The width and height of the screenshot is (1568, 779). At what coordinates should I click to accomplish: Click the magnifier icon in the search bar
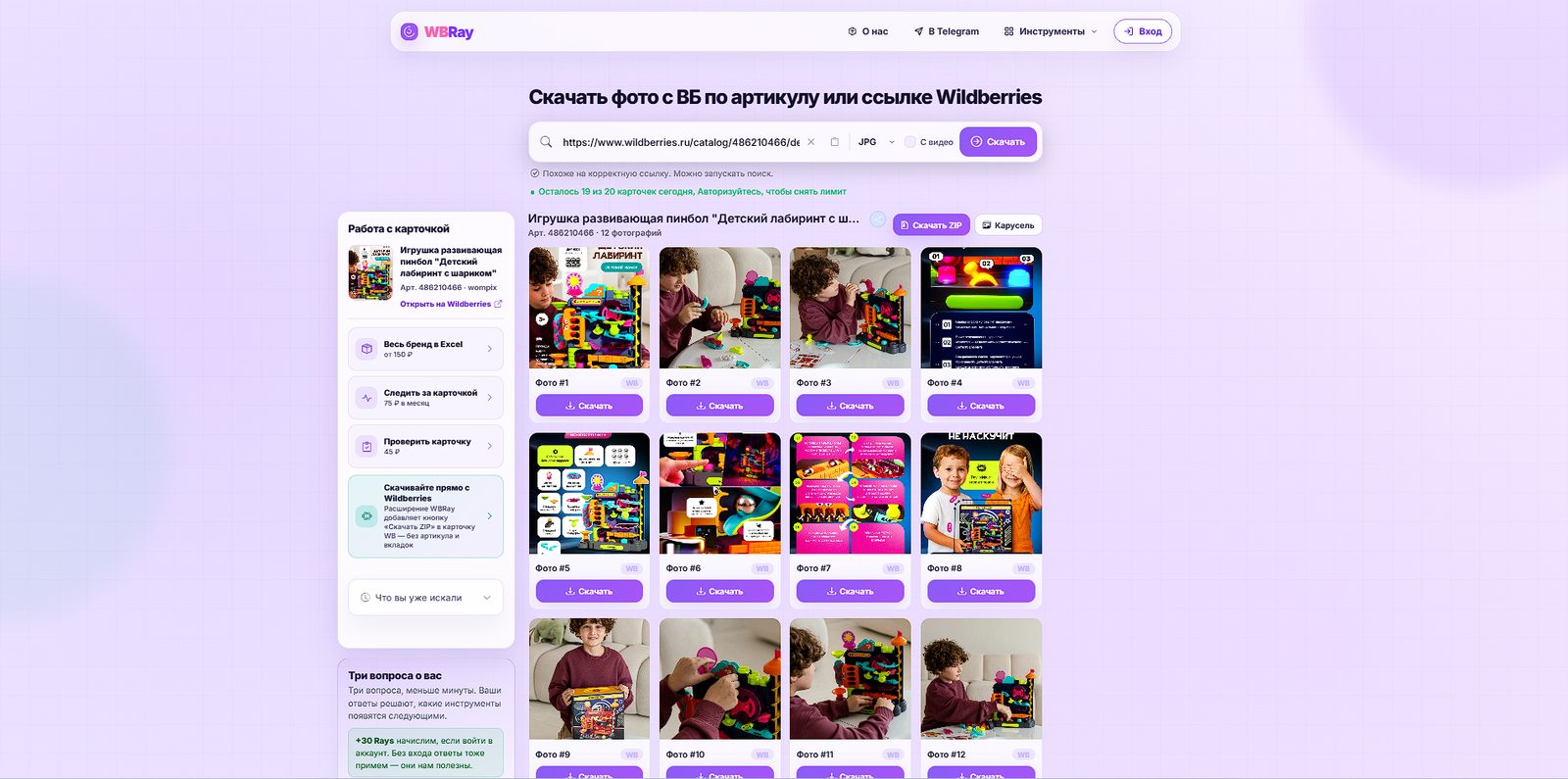tap(546, 142)
